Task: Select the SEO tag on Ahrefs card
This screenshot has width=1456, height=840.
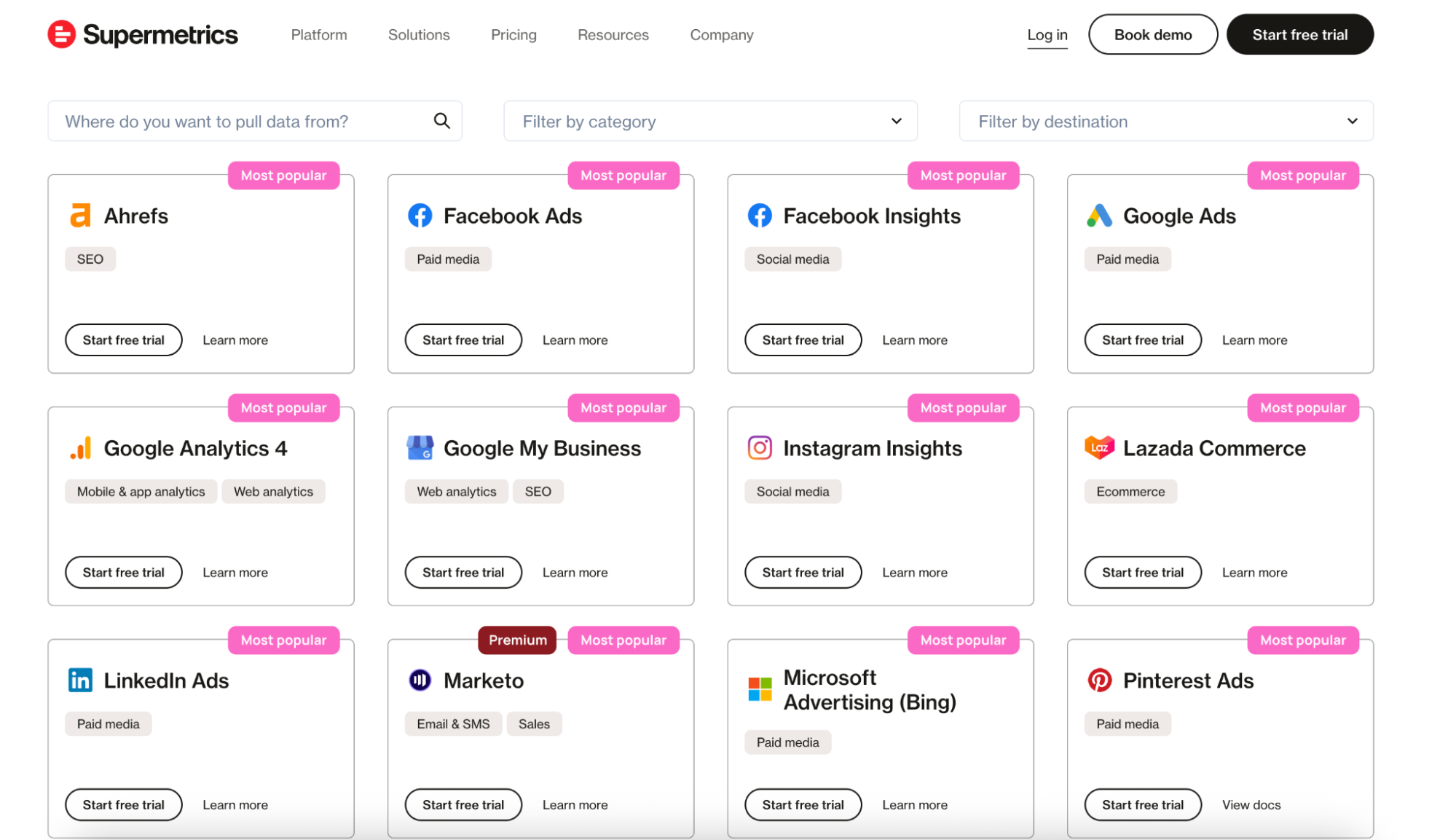Action: click(90, 259)
